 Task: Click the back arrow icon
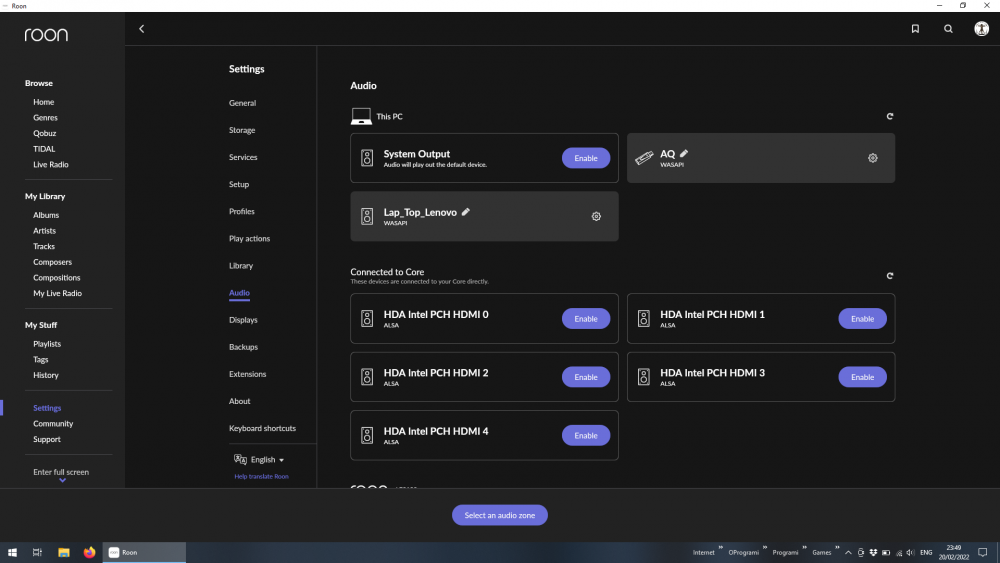click(141, 29)
